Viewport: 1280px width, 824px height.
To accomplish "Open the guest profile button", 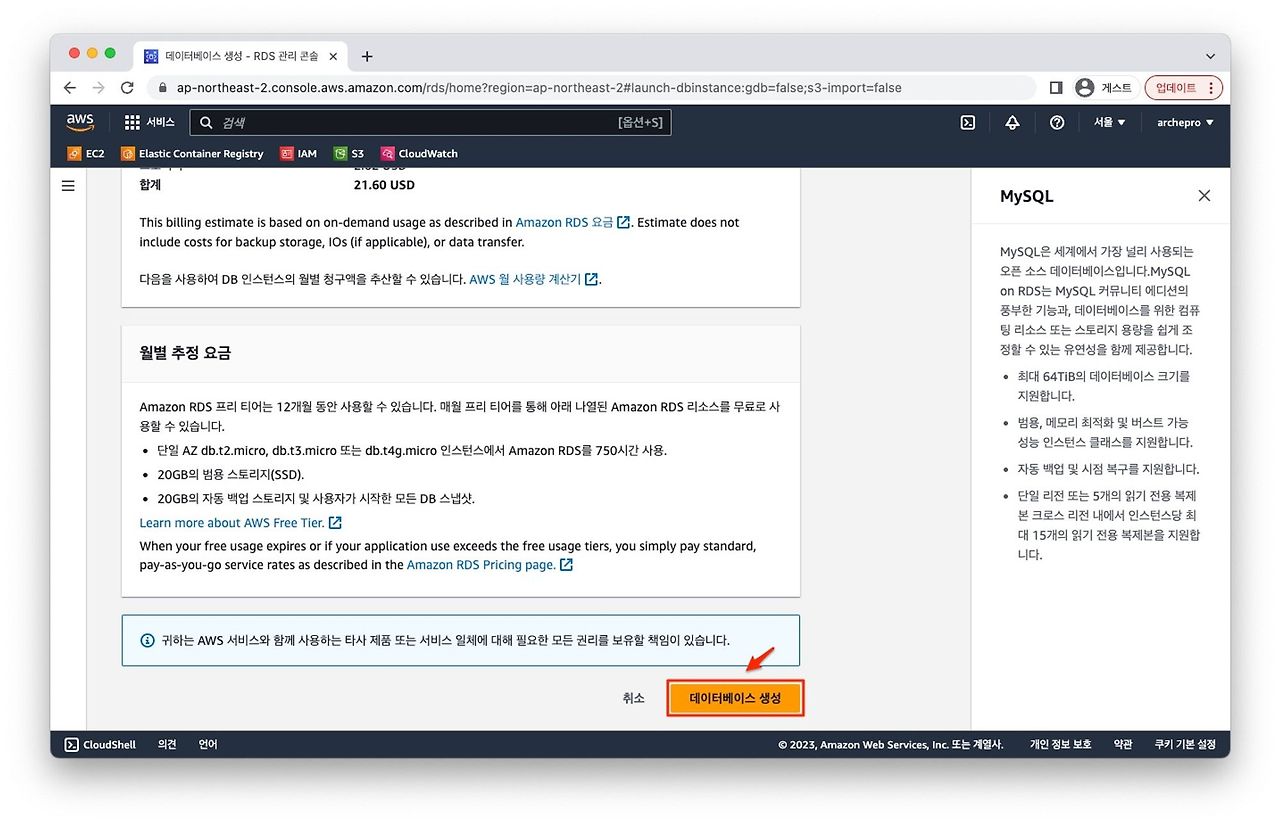I will coord(1104,88).
